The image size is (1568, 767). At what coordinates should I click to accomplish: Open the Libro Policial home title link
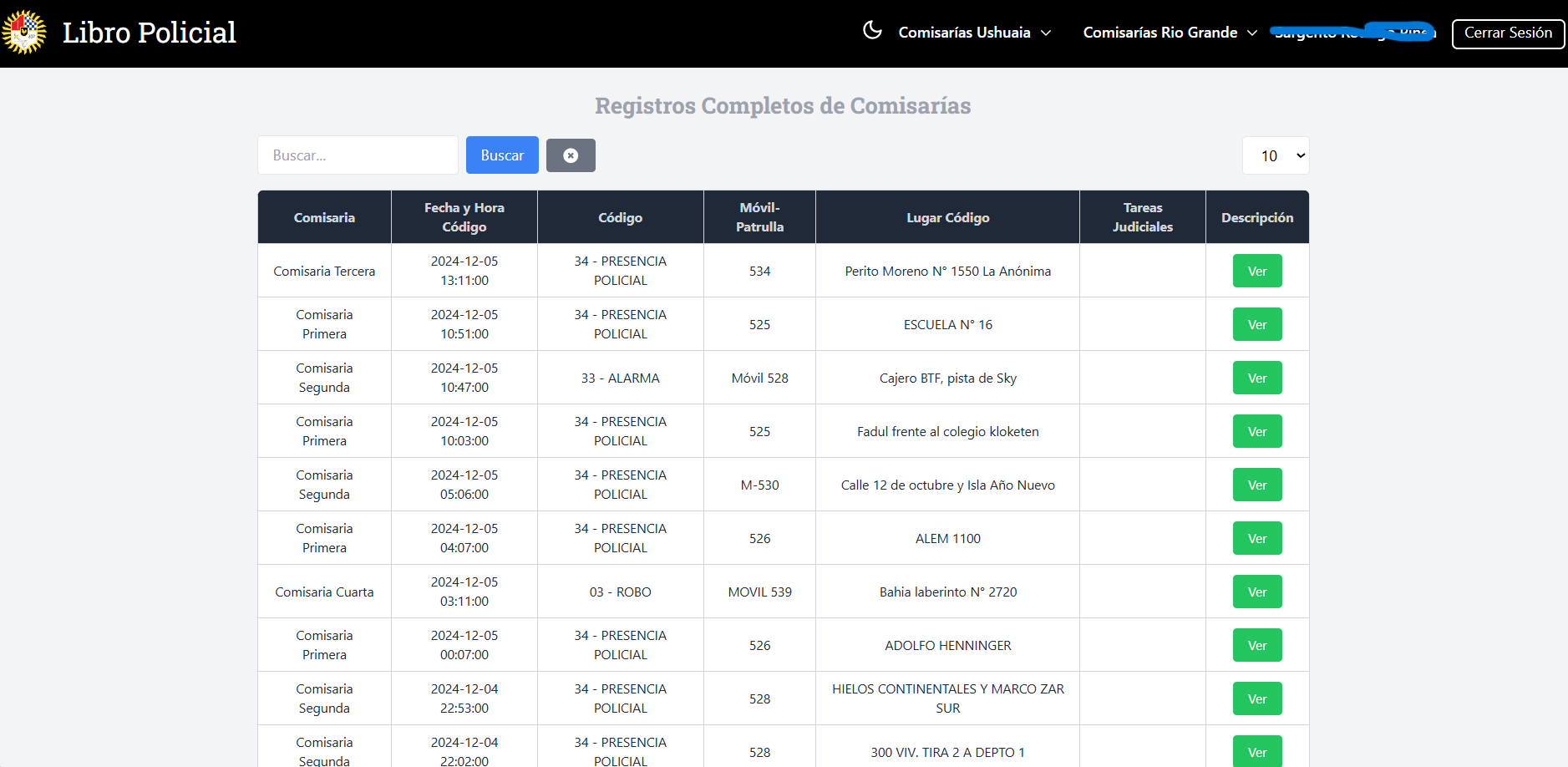coord(149,33)
